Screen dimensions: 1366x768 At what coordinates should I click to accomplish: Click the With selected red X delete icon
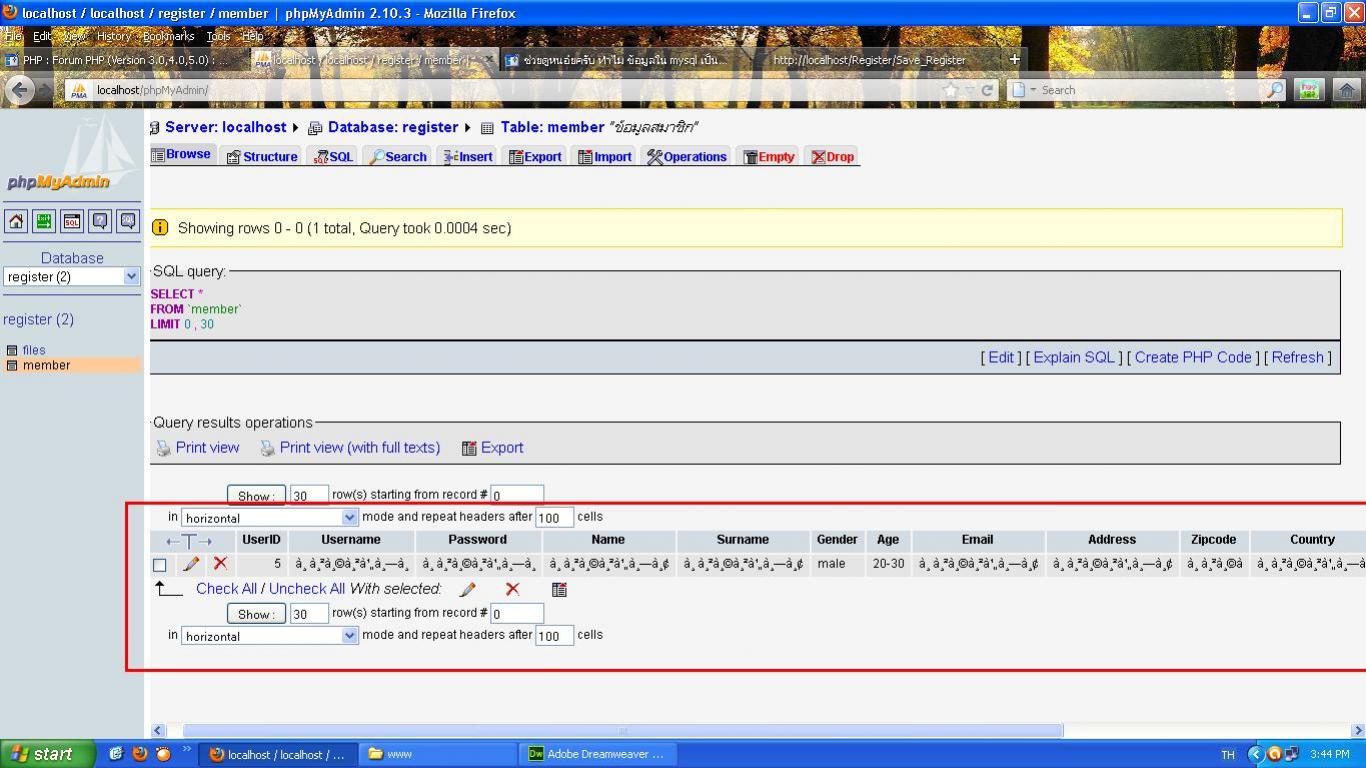pos(512,589)
